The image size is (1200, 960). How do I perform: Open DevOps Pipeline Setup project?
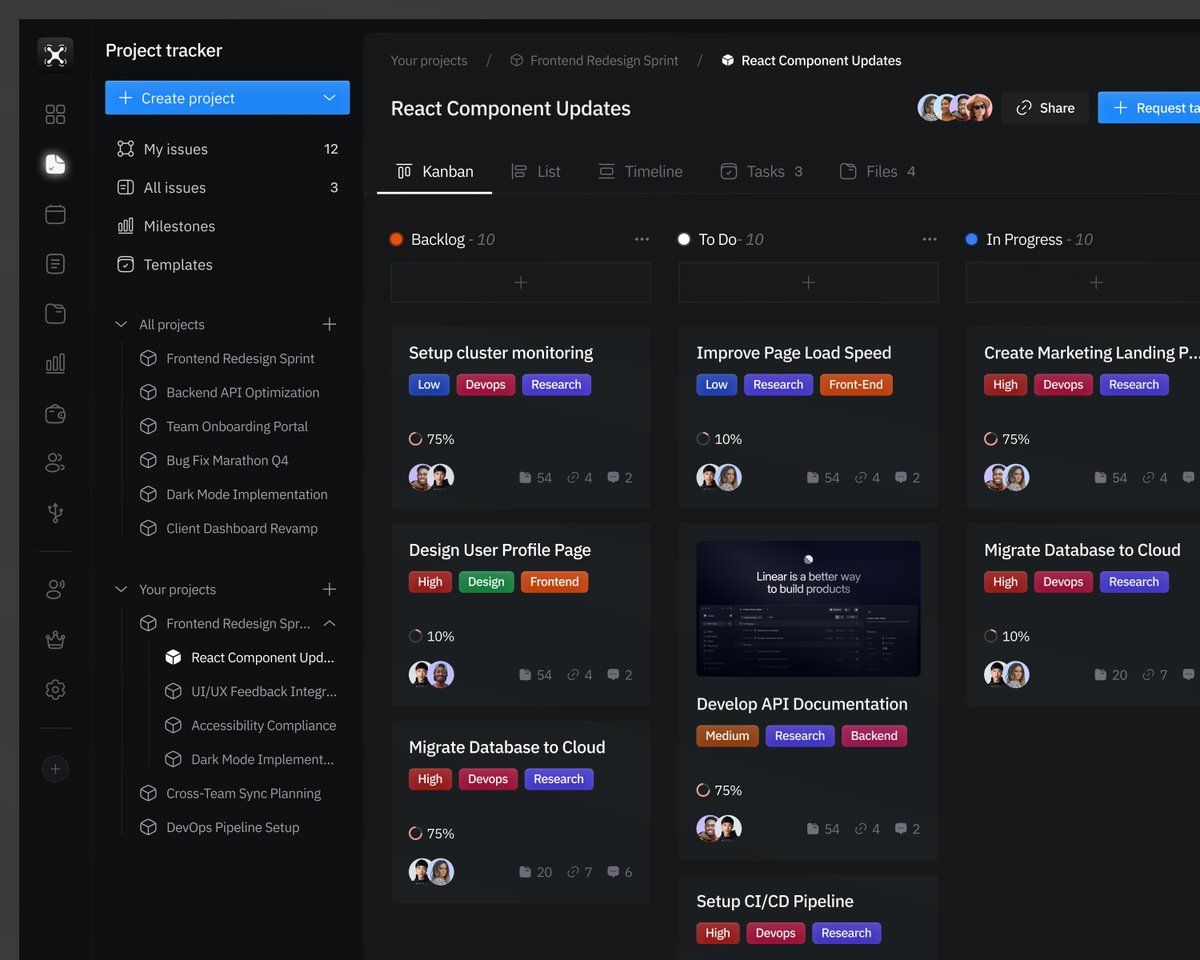coord(219,827)
